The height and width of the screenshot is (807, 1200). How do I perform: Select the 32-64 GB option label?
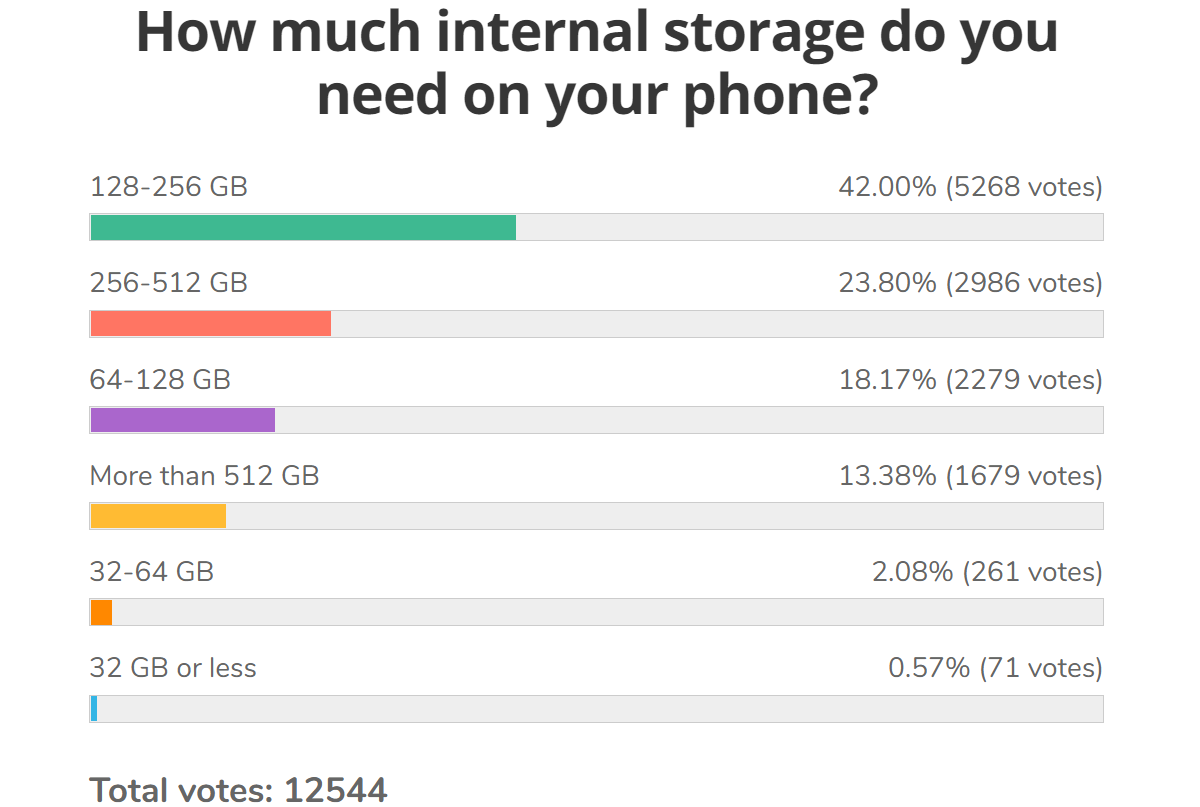tap(152, 571)
